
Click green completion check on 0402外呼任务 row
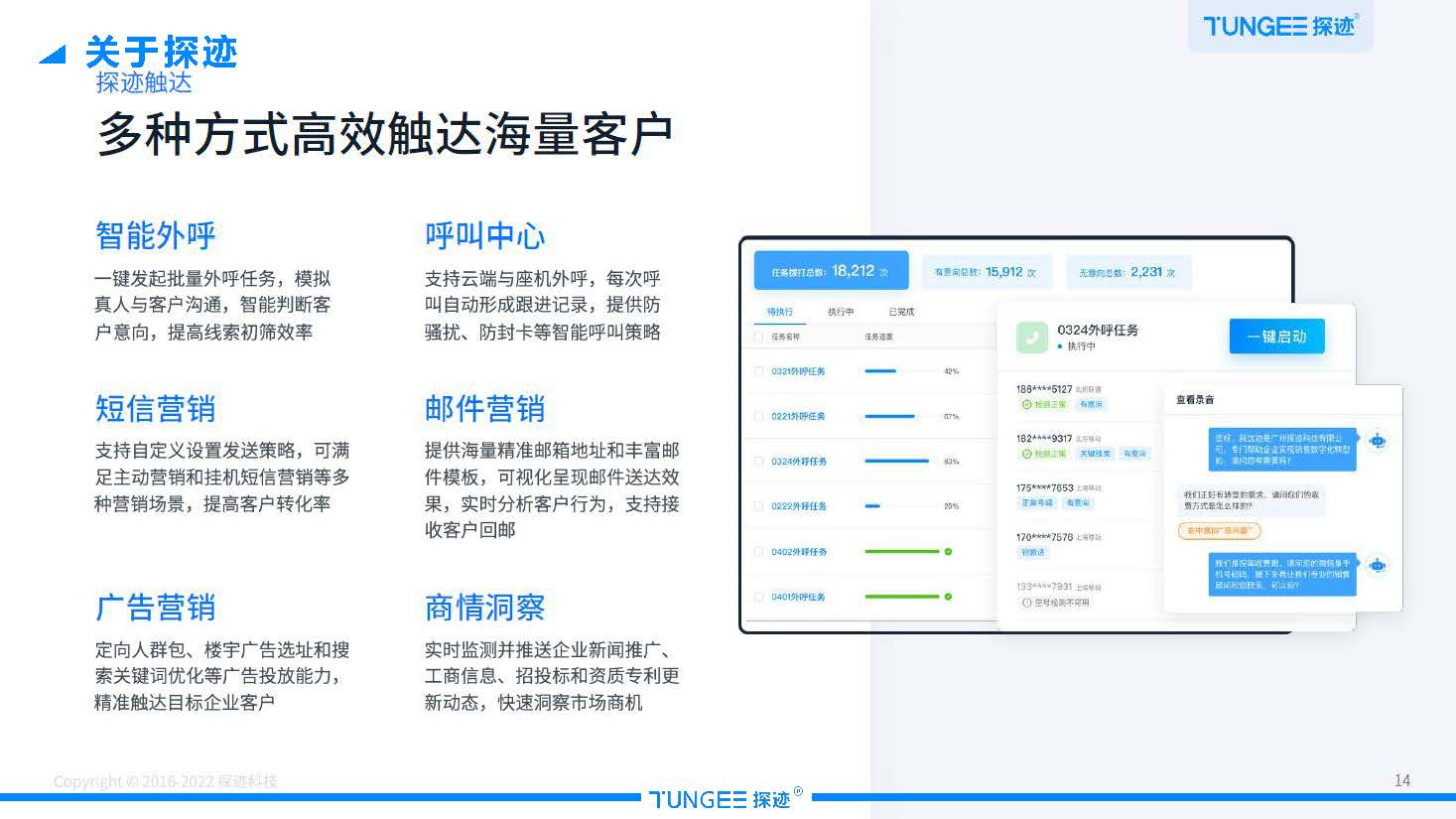[947, 551]
